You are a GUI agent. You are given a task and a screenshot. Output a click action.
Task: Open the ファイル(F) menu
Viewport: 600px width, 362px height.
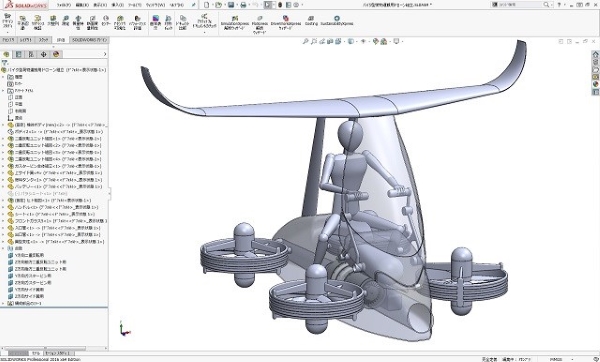coord(64,5)
